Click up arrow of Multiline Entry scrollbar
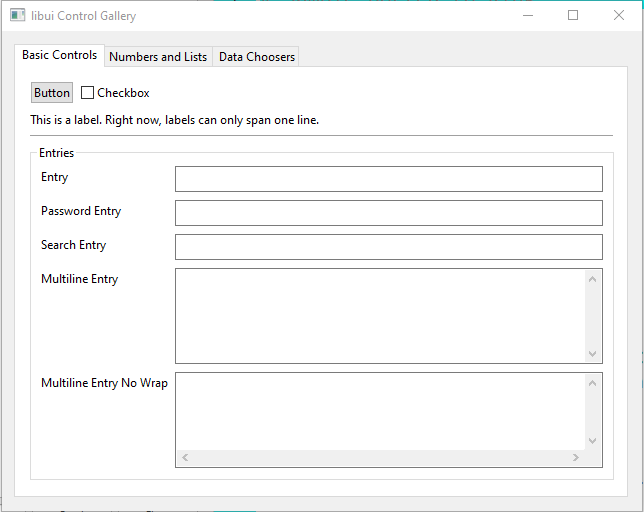 593,278
